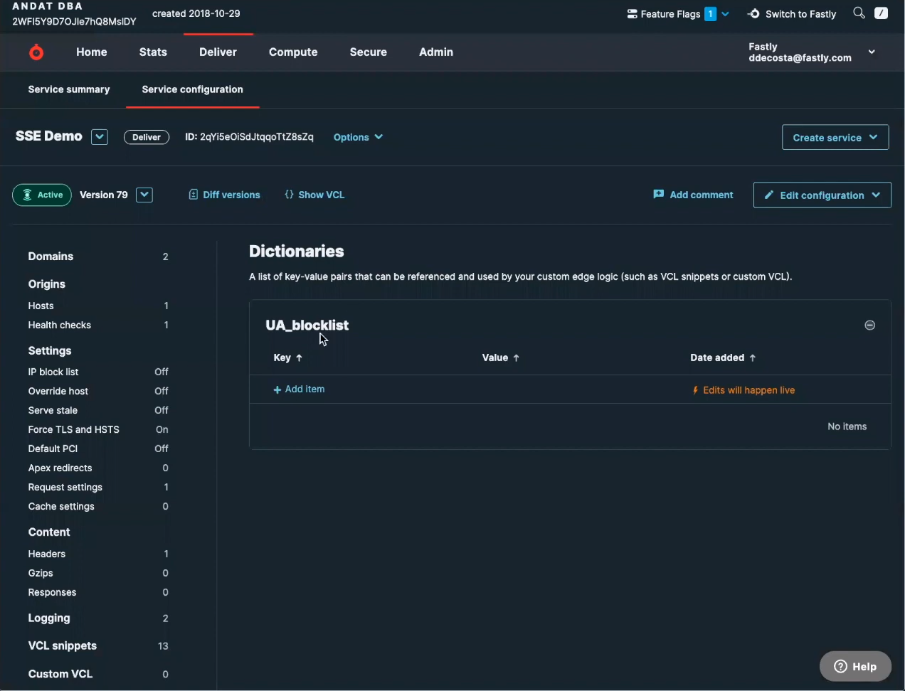This screenshot has width=905, height=691.
Task: Open the Compute menu item
Action: (x=293, y=52)
